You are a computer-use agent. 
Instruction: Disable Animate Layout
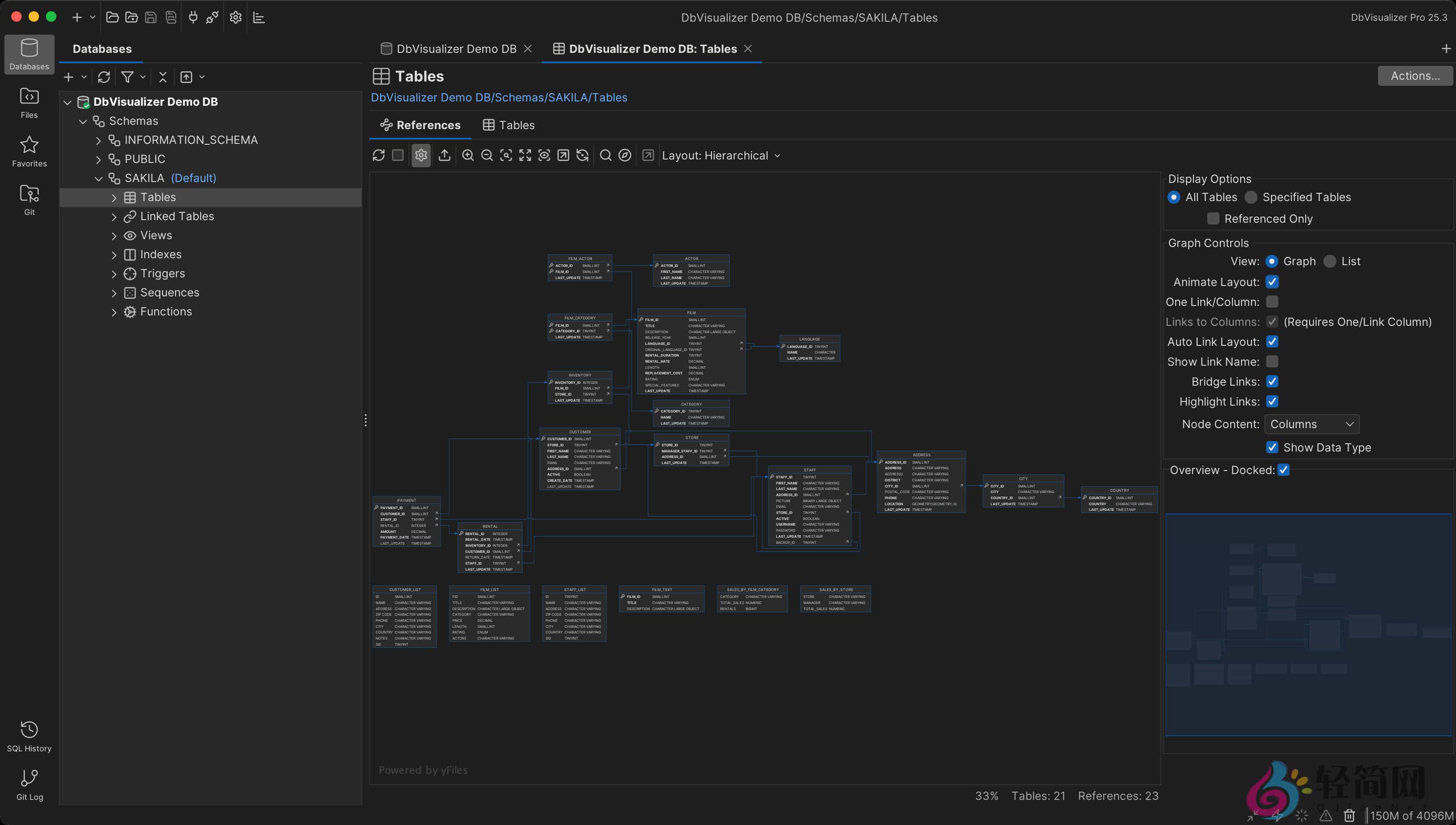1272,282
